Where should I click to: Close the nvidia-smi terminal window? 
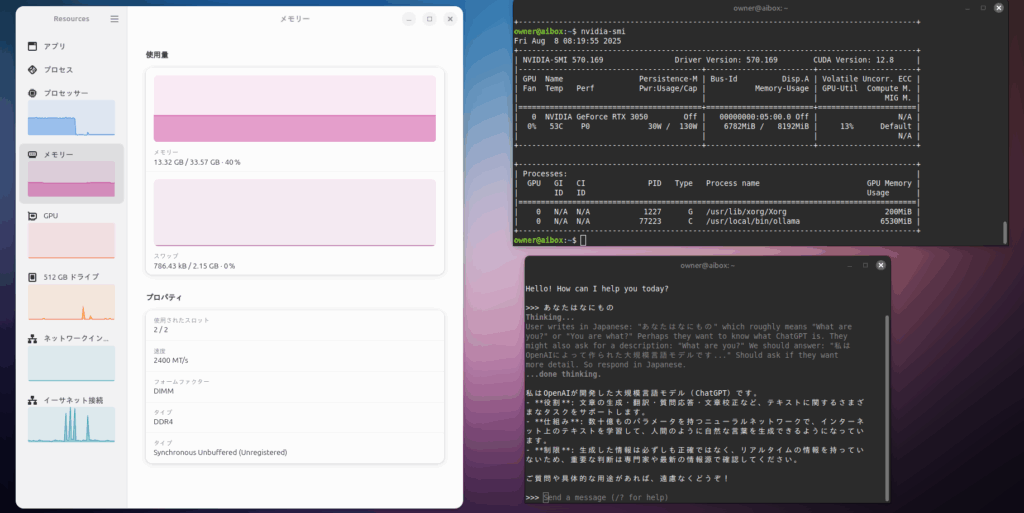[999, 8]
